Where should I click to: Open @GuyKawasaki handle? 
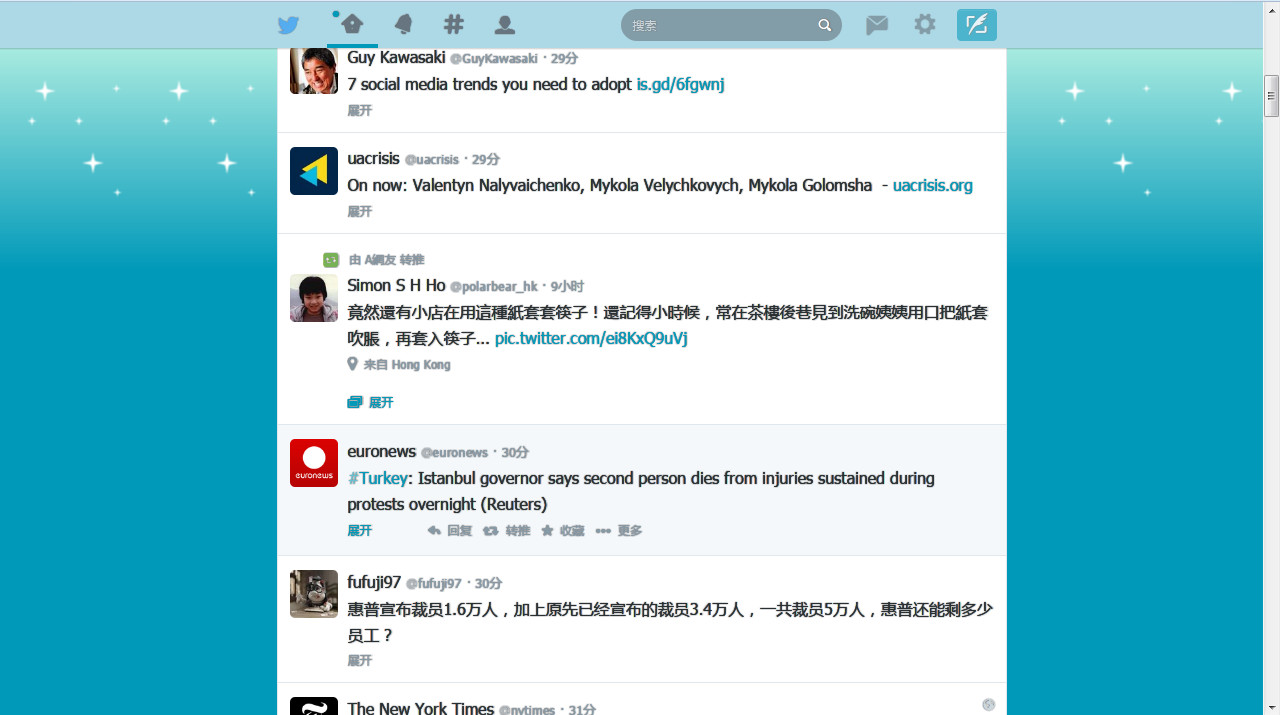click(494, 60)
